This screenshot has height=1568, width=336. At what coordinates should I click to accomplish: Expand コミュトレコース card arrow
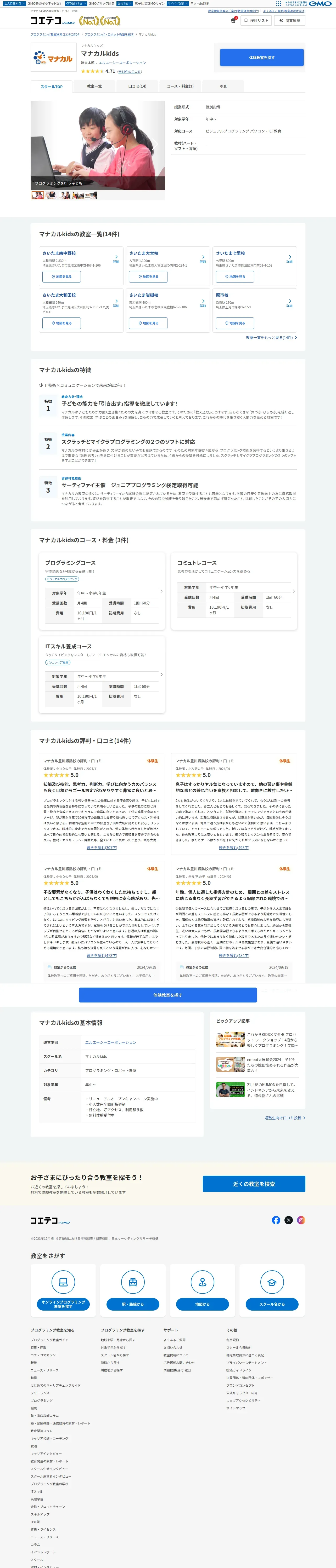(293, 591)
